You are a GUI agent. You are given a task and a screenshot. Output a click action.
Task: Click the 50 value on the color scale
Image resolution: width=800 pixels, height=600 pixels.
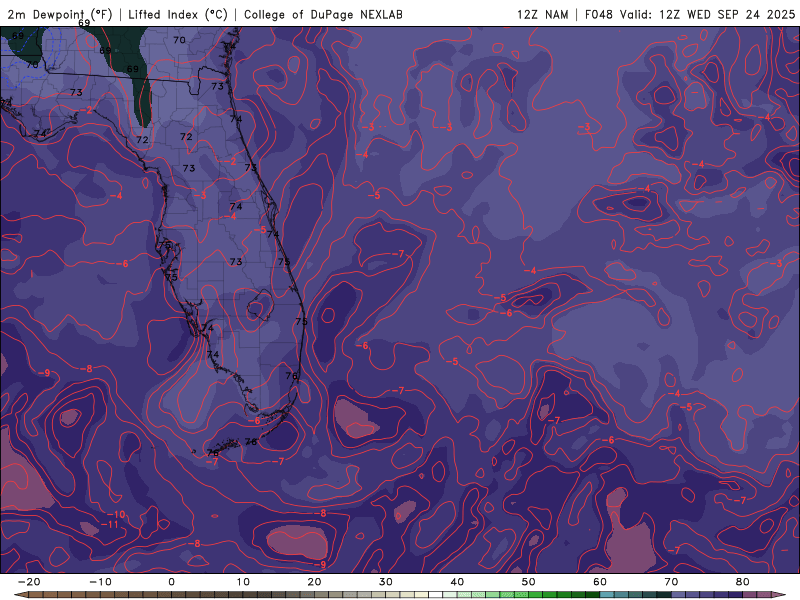click(529, 582)
